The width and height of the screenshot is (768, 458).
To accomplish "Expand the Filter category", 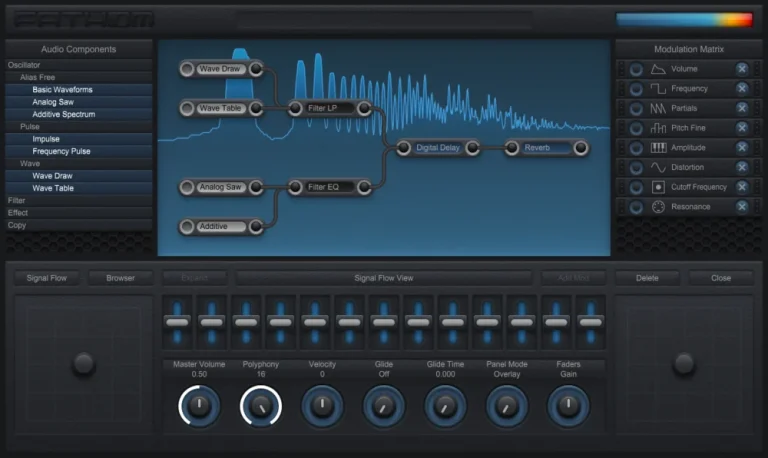I will [78, 200].
